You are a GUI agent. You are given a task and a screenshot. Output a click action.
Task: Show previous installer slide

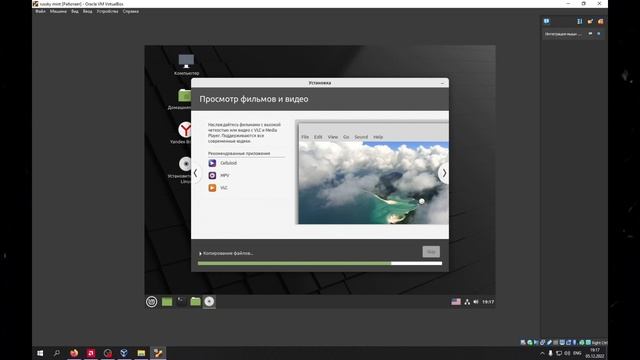[196, 173]
